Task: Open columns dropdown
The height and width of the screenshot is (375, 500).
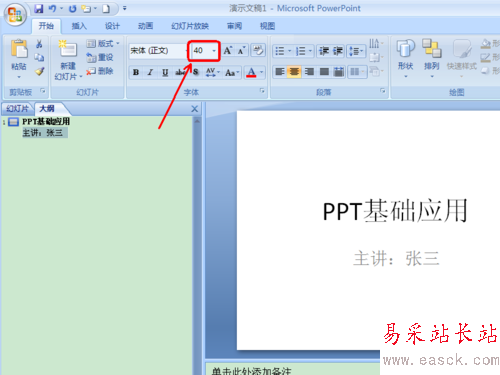Action: pyautogui.click(x=357, y=72)
